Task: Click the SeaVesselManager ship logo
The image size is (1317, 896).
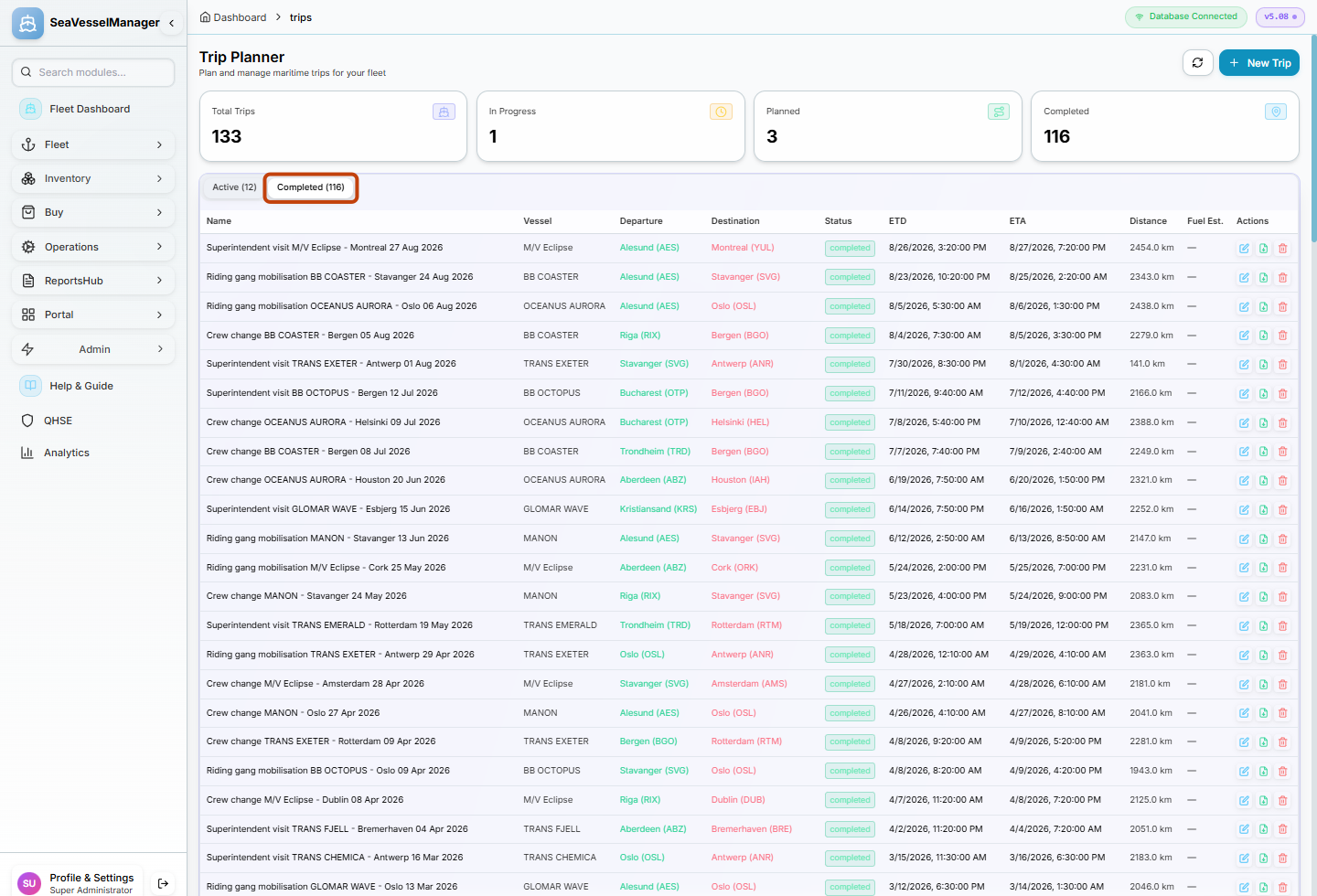Action: point(27,23)
